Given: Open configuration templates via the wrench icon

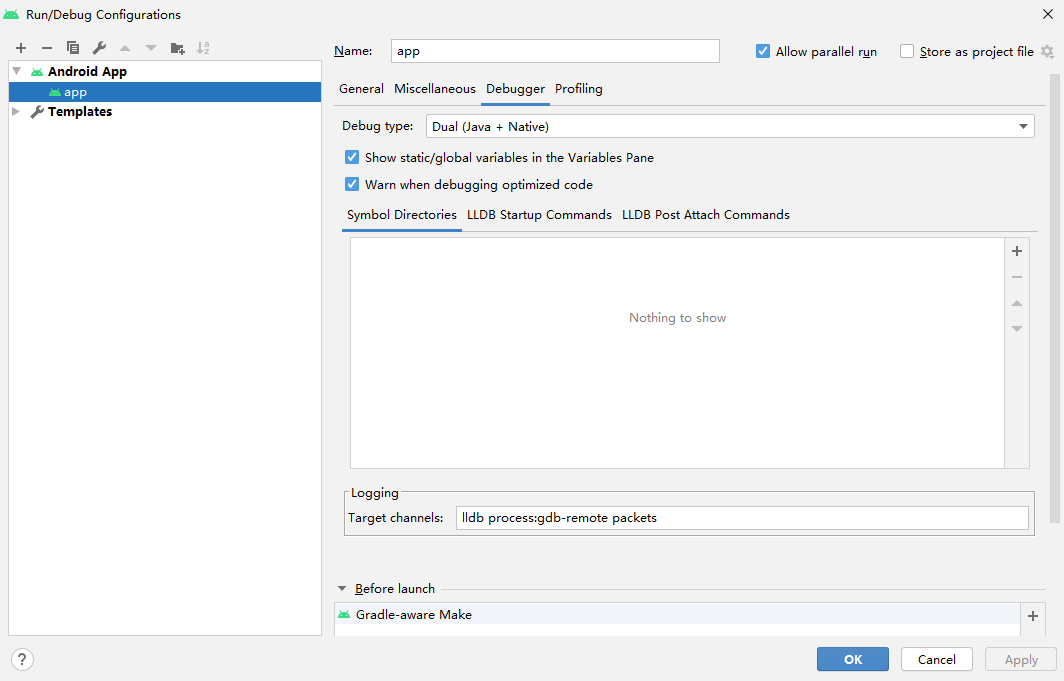Looking at the screenshot, I should click(x=97, y=47).
